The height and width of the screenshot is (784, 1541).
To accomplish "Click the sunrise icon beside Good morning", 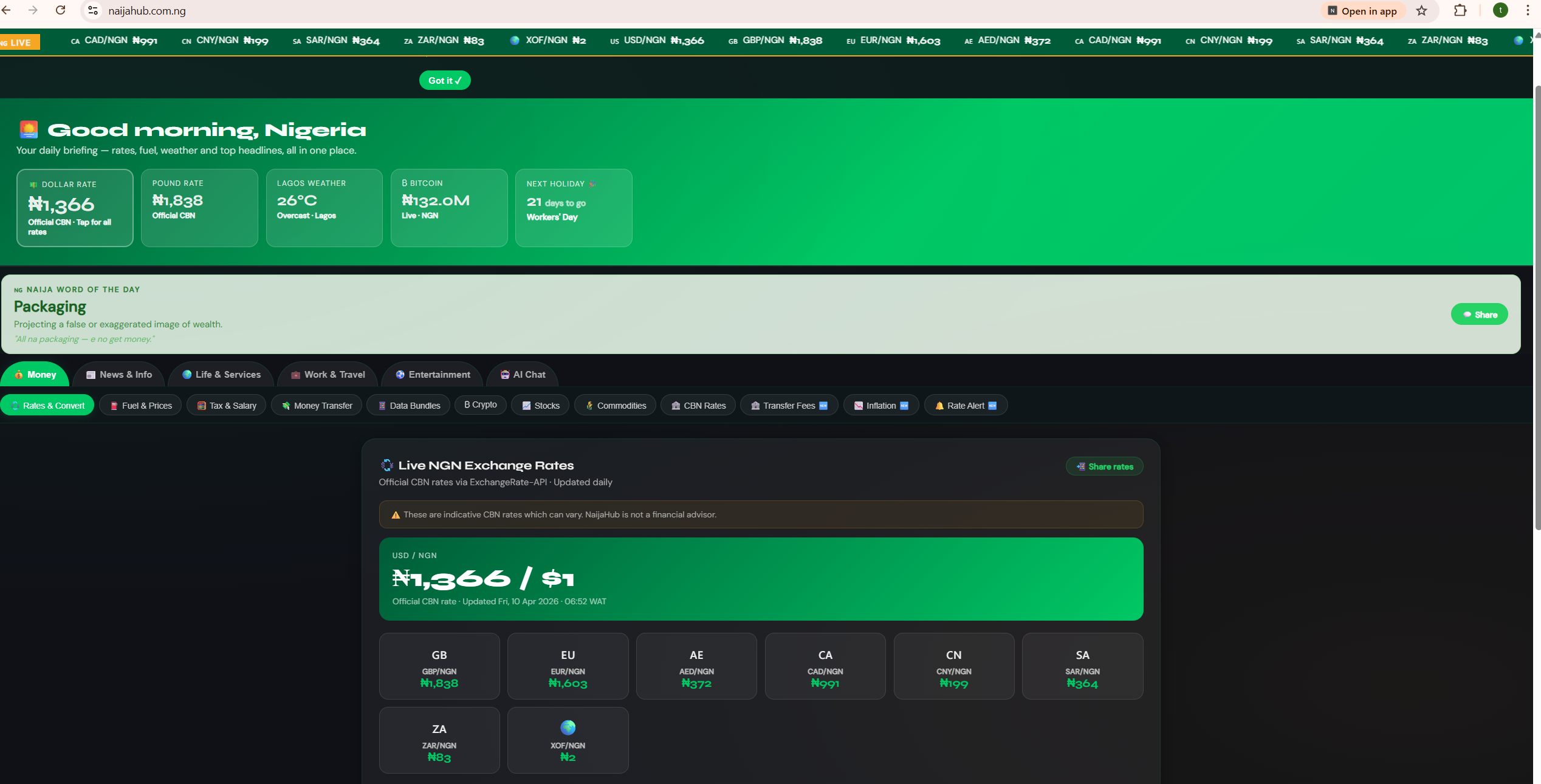I will point(29,129).
